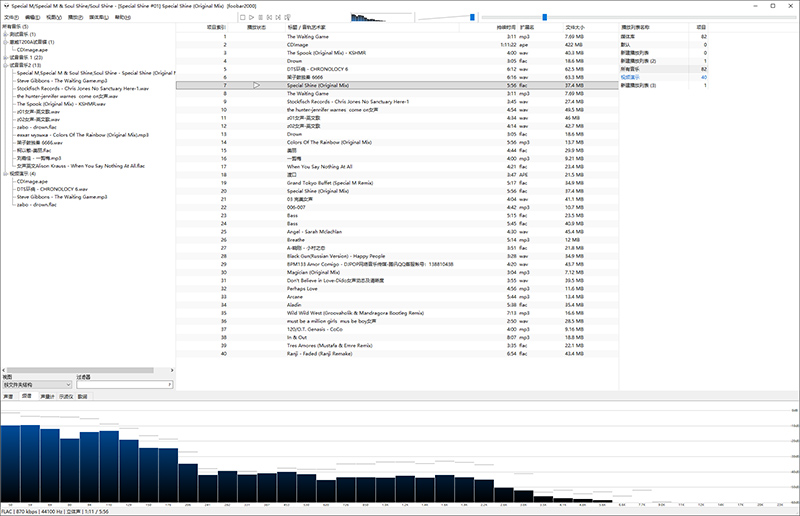Click the Stop playback button
The width and height of the screenshot is (800, 516).
(x=243, y=17)
